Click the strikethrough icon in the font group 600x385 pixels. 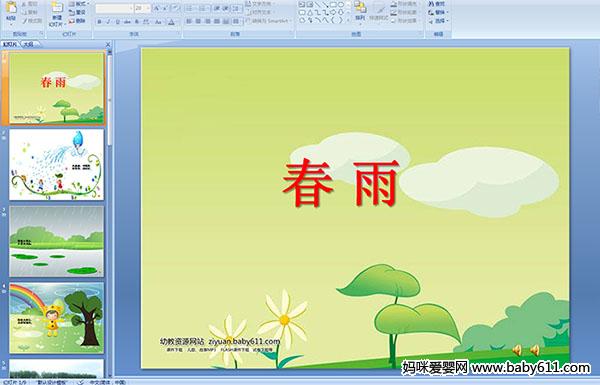127,22
